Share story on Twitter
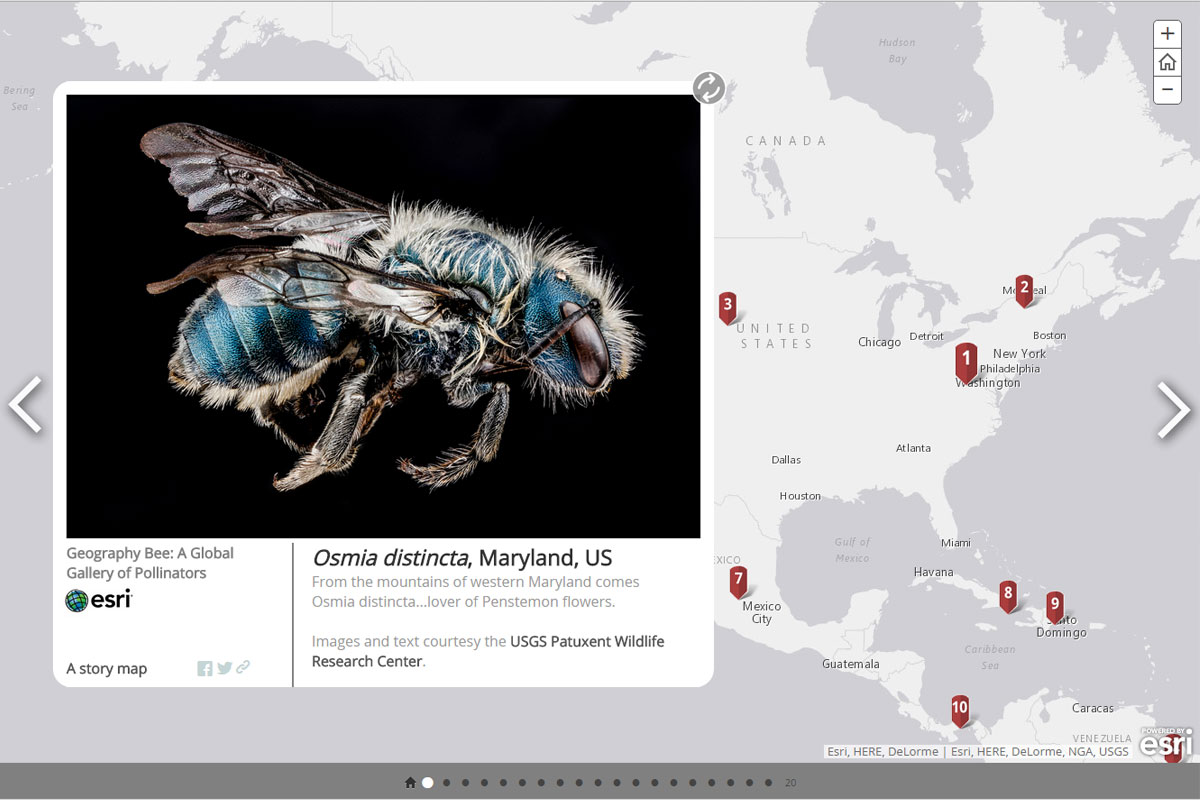 pos(224,669)
